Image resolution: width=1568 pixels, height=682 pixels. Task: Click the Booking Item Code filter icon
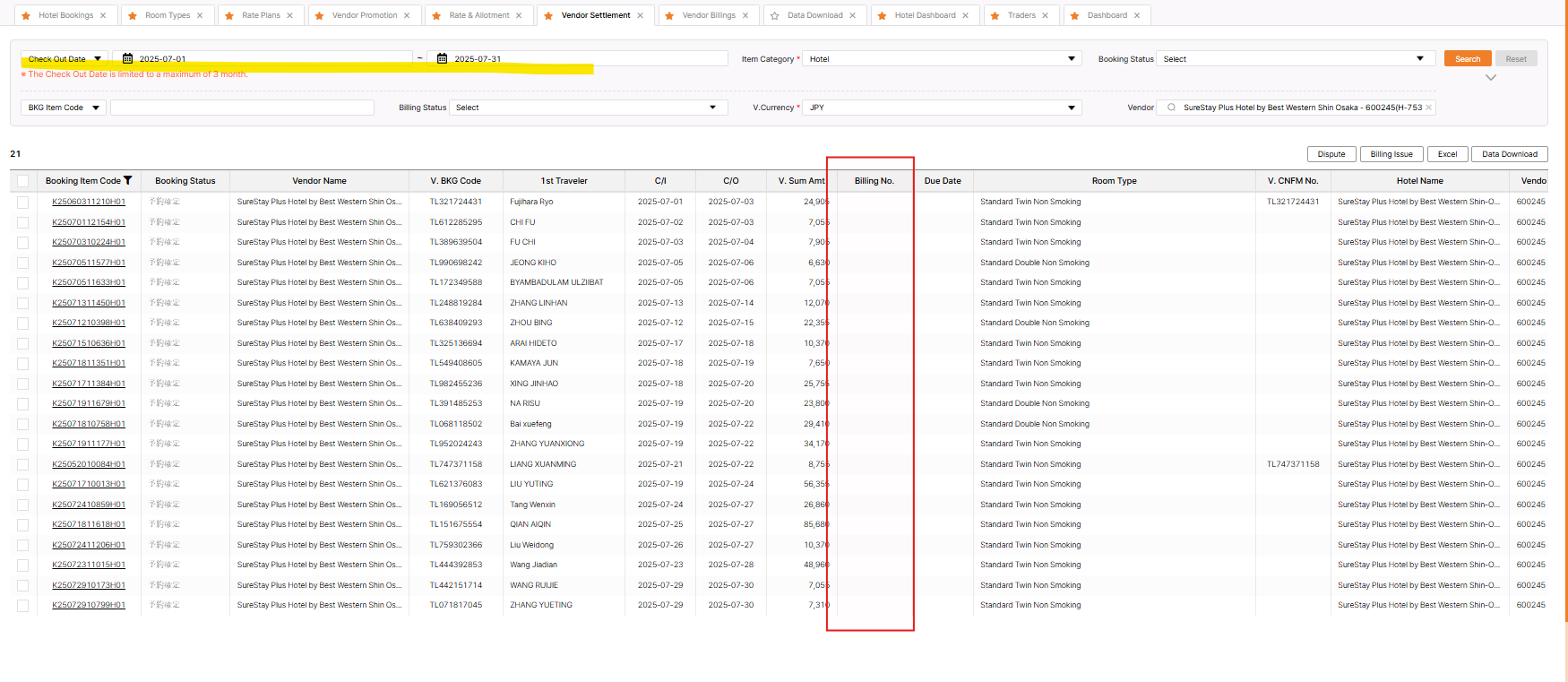click(128, 180)
